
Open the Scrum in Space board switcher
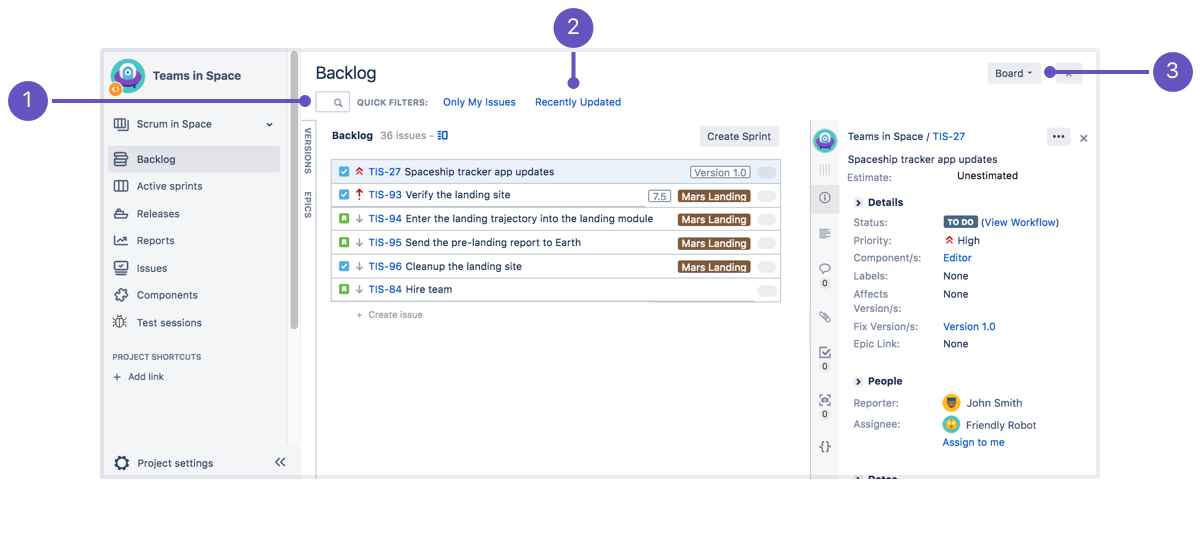click(192, 124)
